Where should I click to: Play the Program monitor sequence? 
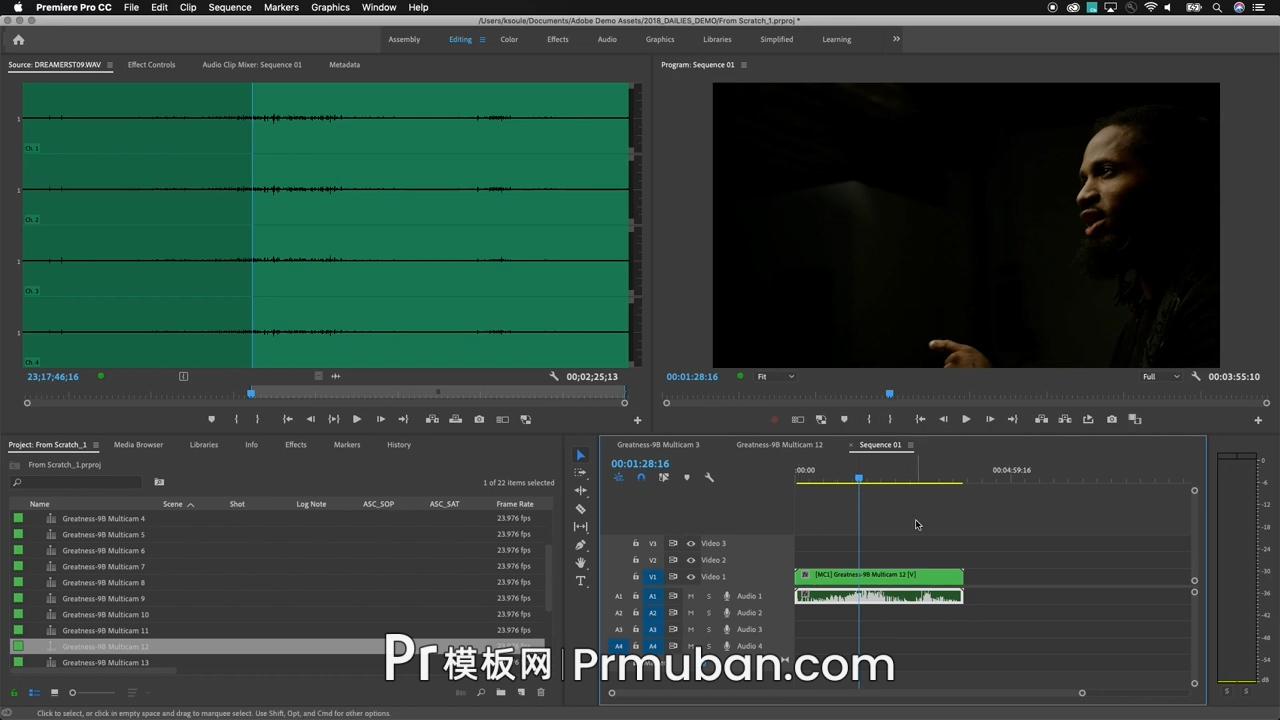point(965,420)
